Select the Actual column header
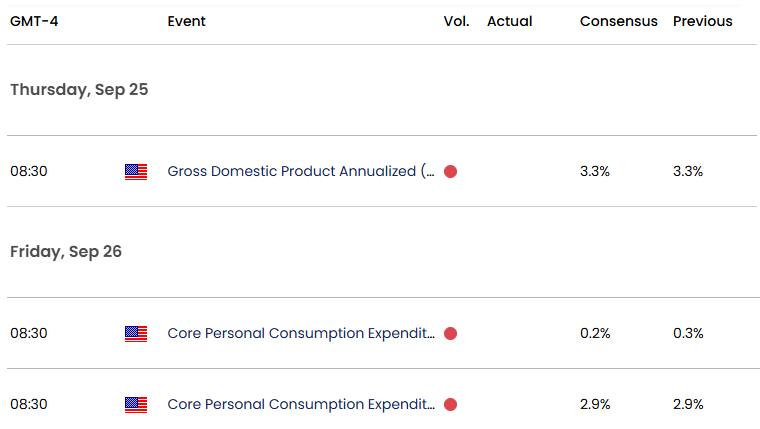760x429 pixels. point(510,21)
